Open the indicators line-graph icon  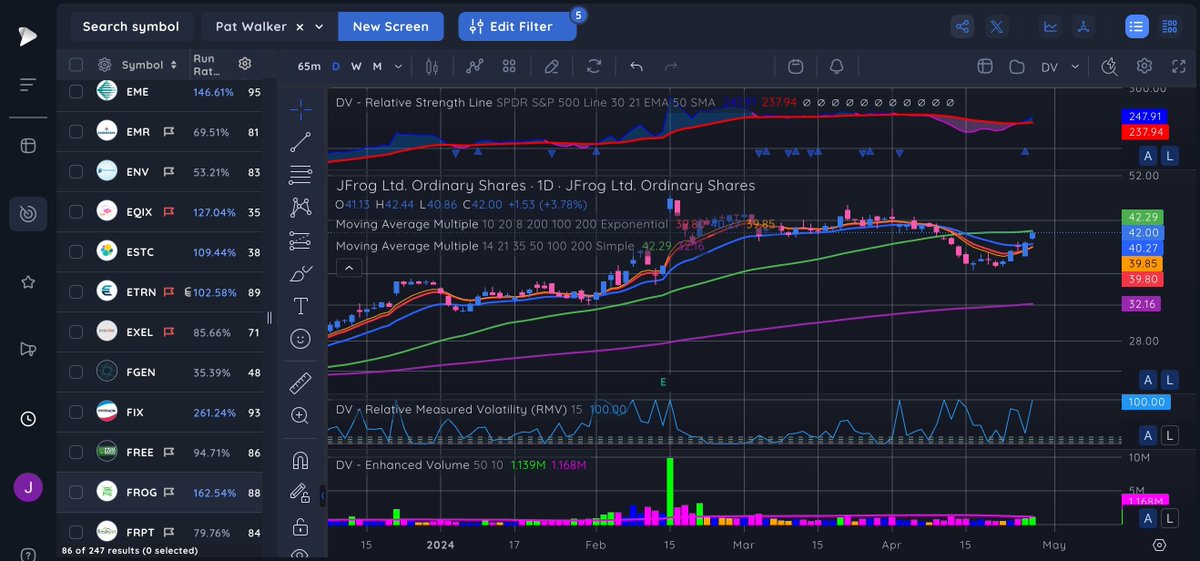point(475,66)
